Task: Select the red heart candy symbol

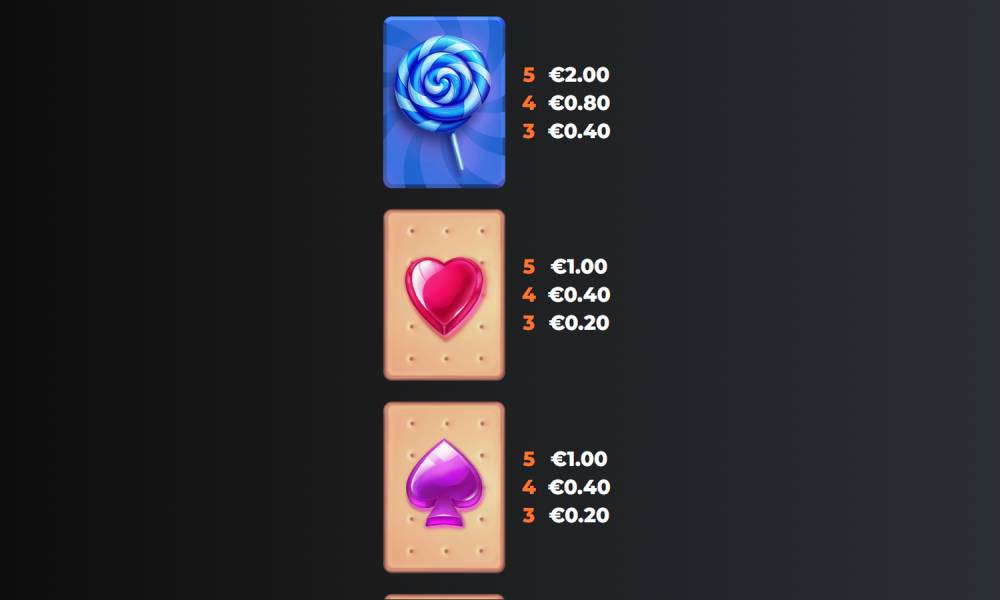Action: pyautogui.click(x=444, y=295)
